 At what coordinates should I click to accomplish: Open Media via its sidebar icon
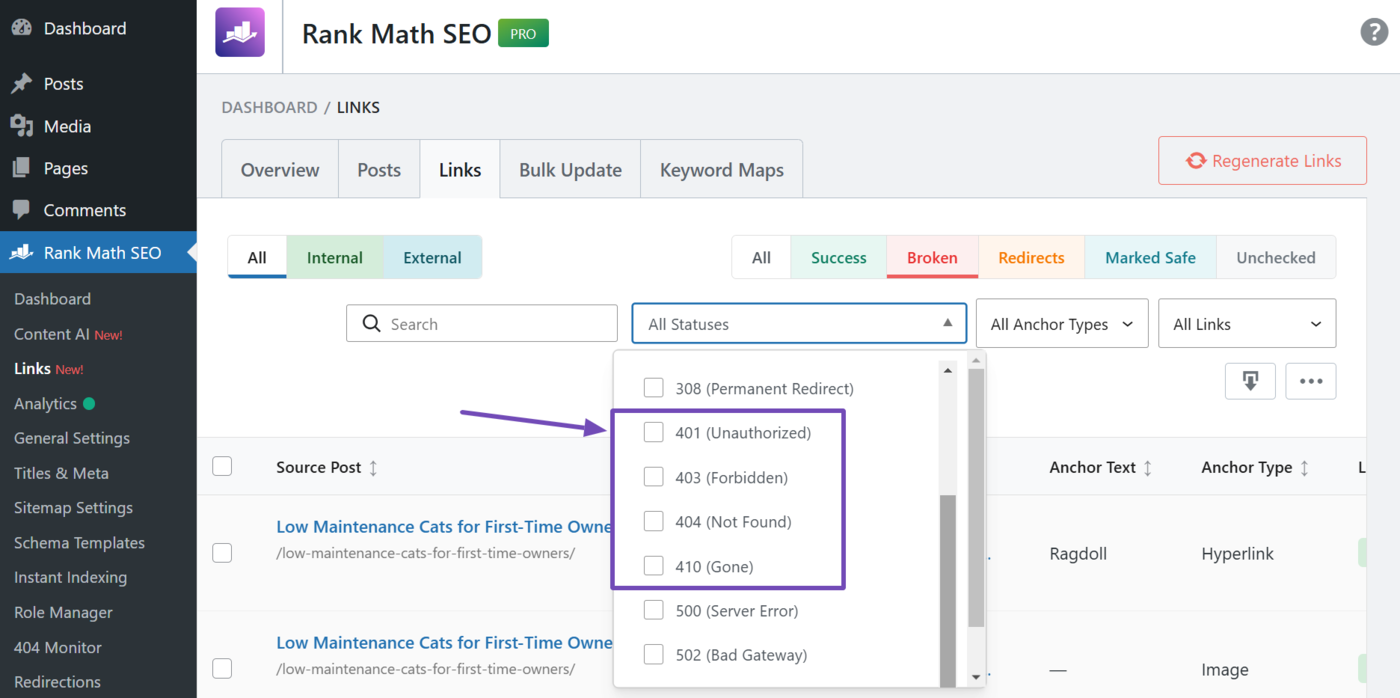point(22,126)
